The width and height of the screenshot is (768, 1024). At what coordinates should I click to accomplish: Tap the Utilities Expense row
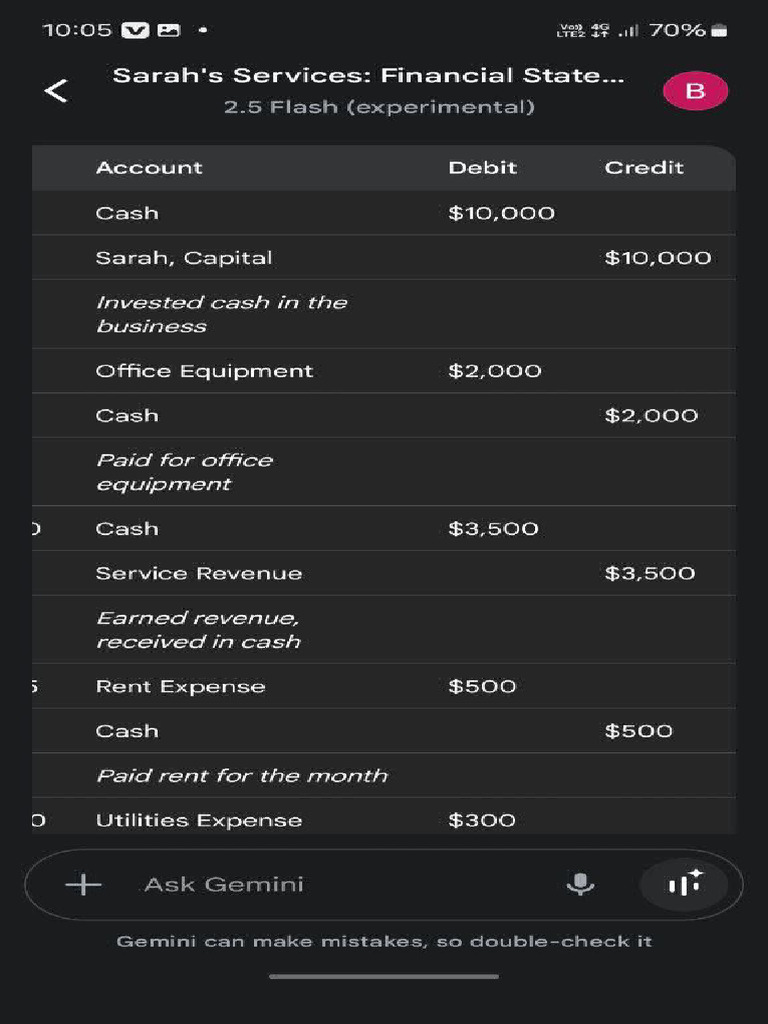coord(199,820)
